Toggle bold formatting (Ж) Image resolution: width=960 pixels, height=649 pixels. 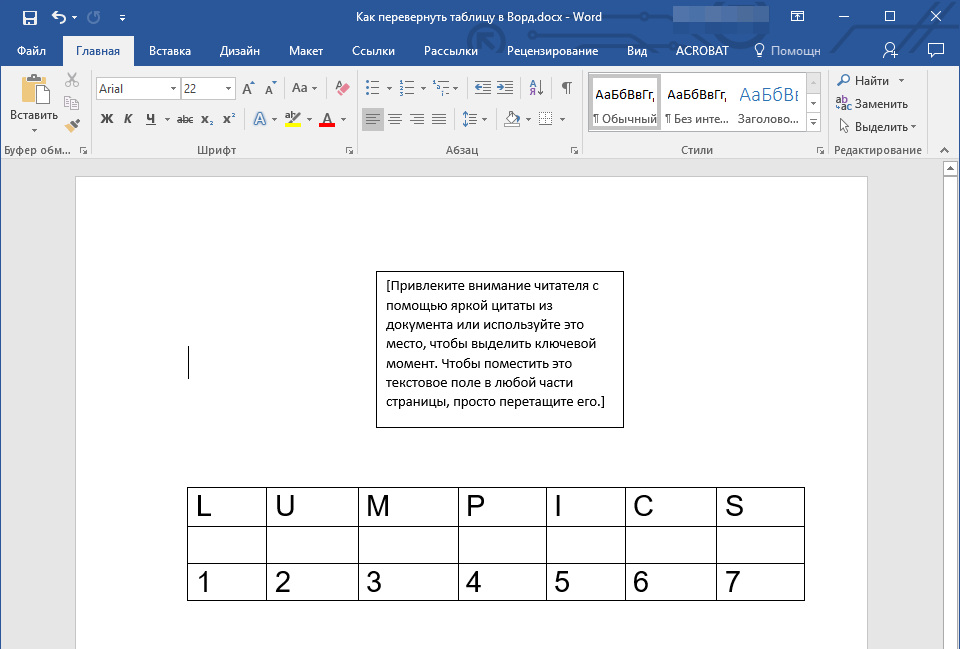tap(107, 119)
